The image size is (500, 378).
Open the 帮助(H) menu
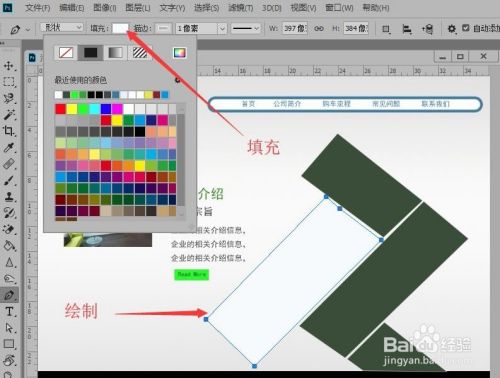point(376,8)
